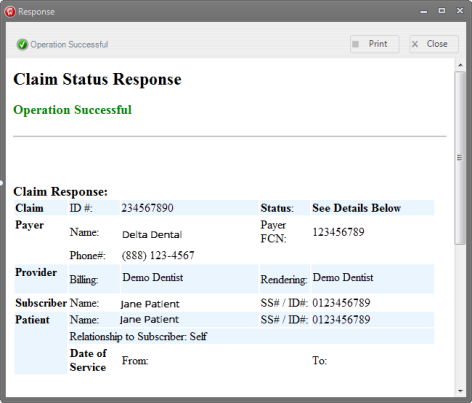472x403 pixels.
Task: Click the red application icon in title bar
Action: point(10,12)
